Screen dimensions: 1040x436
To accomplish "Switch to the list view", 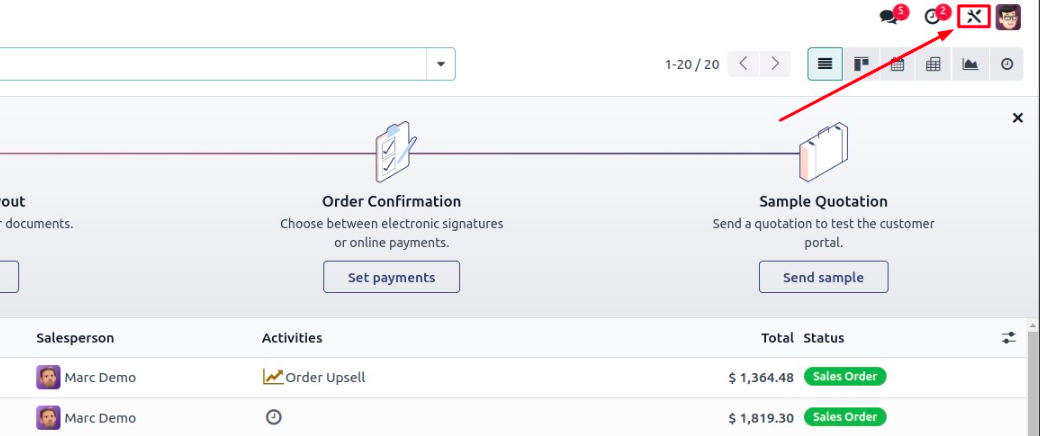I will 824,64.
